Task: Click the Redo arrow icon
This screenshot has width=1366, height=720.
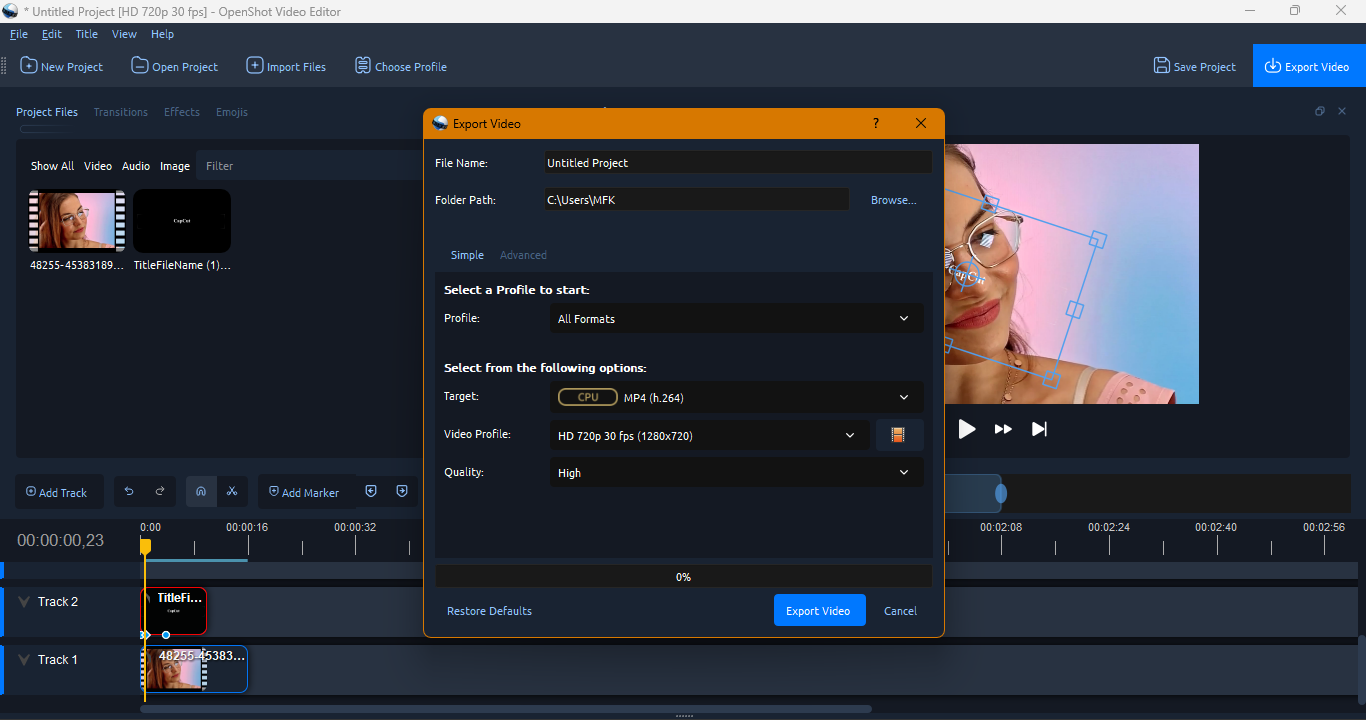Action: [x=159, y=491]
